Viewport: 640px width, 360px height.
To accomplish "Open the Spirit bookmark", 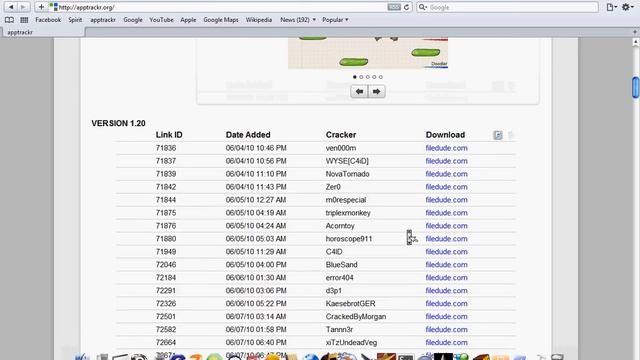I will 75,20.
